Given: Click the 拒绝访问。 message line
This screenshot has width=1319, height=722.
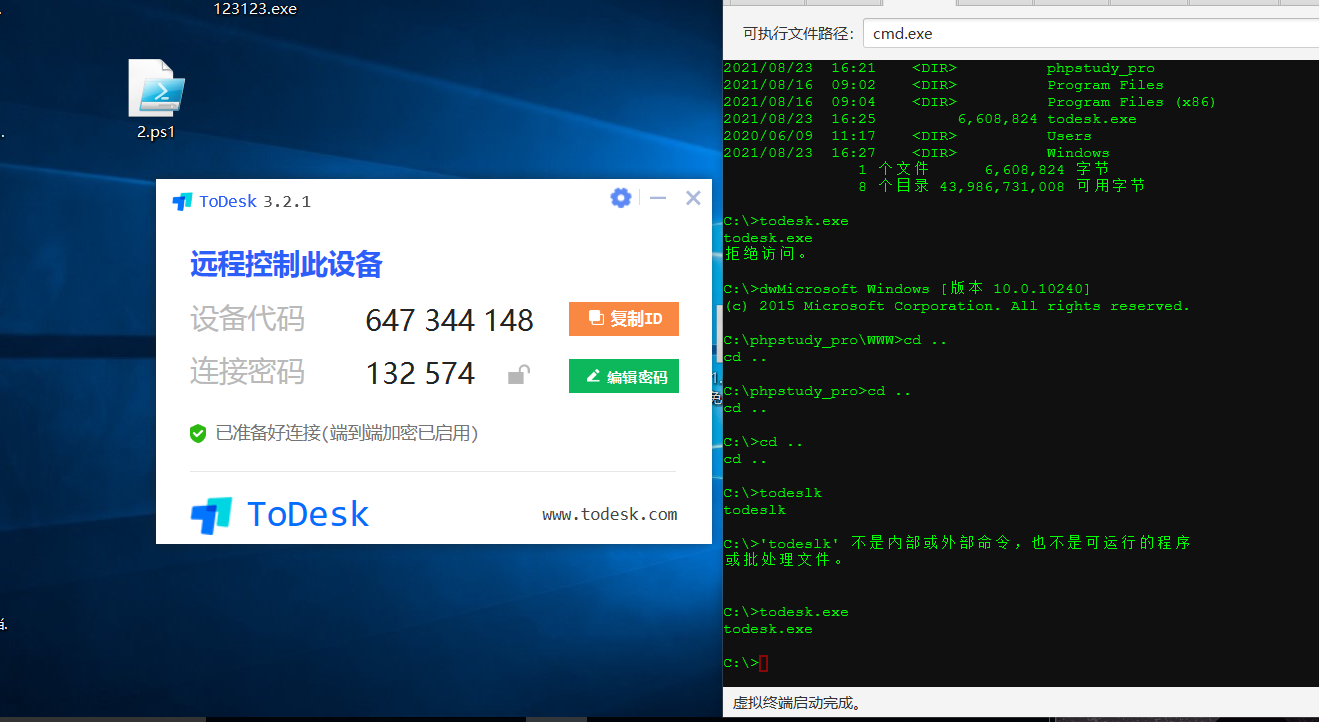Looking at the screenshot, I should point(766,254).
